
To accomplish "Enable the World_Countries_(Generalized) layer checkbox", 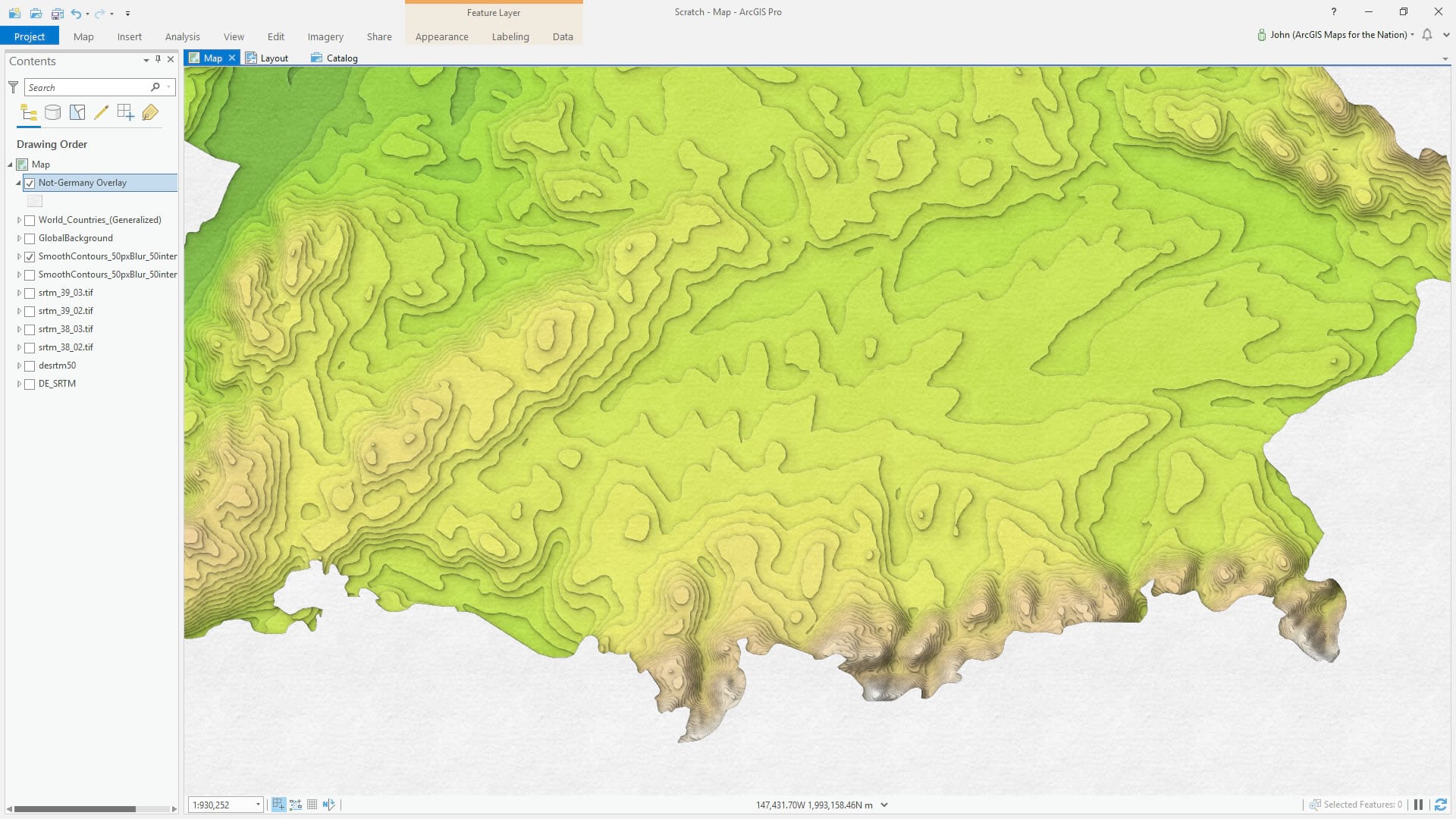I will (x=30, y=220).
